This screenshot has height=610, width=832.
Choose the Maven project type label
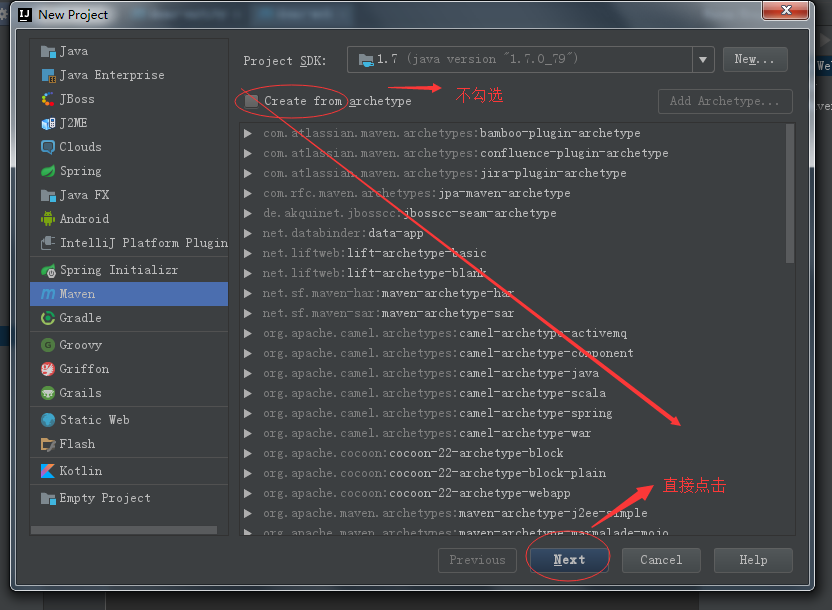(x=77, y=294)
